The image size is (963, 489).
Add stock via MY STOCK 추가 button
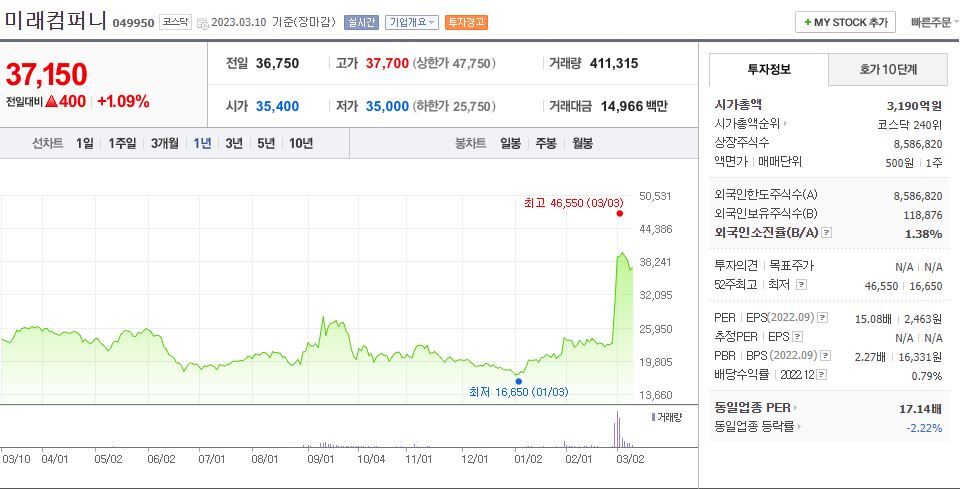pos(845,22)
